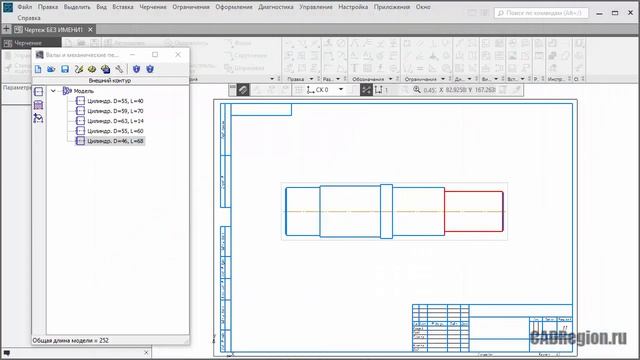Viewport: 640px width, 360px height.
Task: Click icon of Цилиндр D=63, L=14 row
Action: click(80, 121)
